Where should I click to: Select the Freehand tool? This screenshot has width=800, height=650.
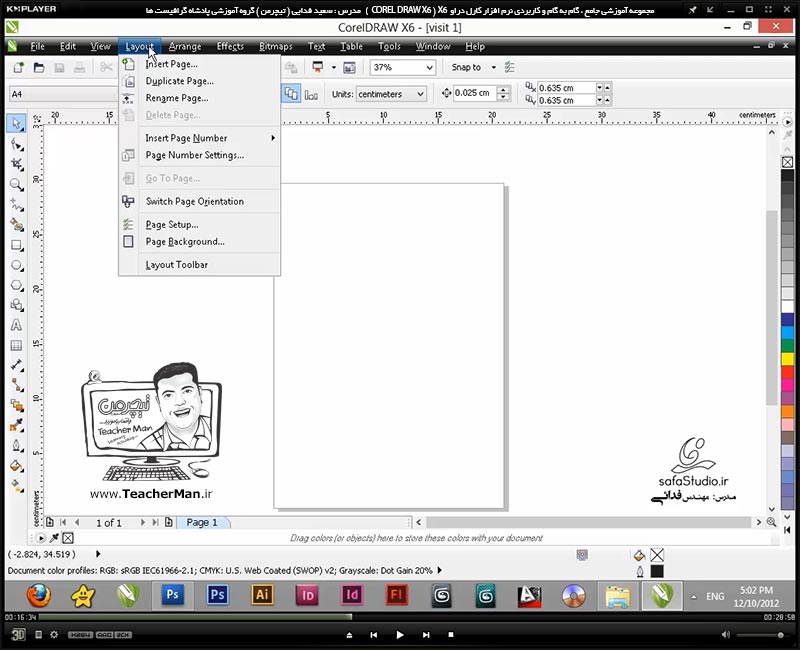pos(16,205)
